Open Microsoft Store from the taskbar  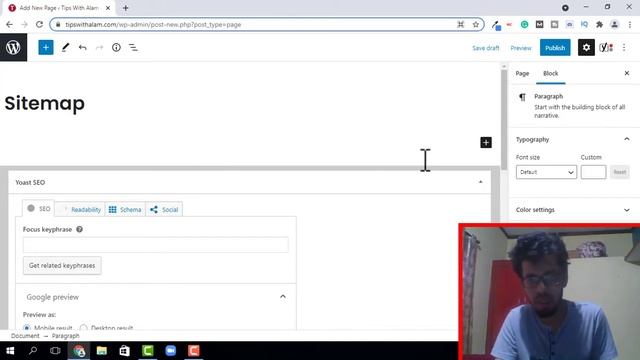(x=124, y=351)
